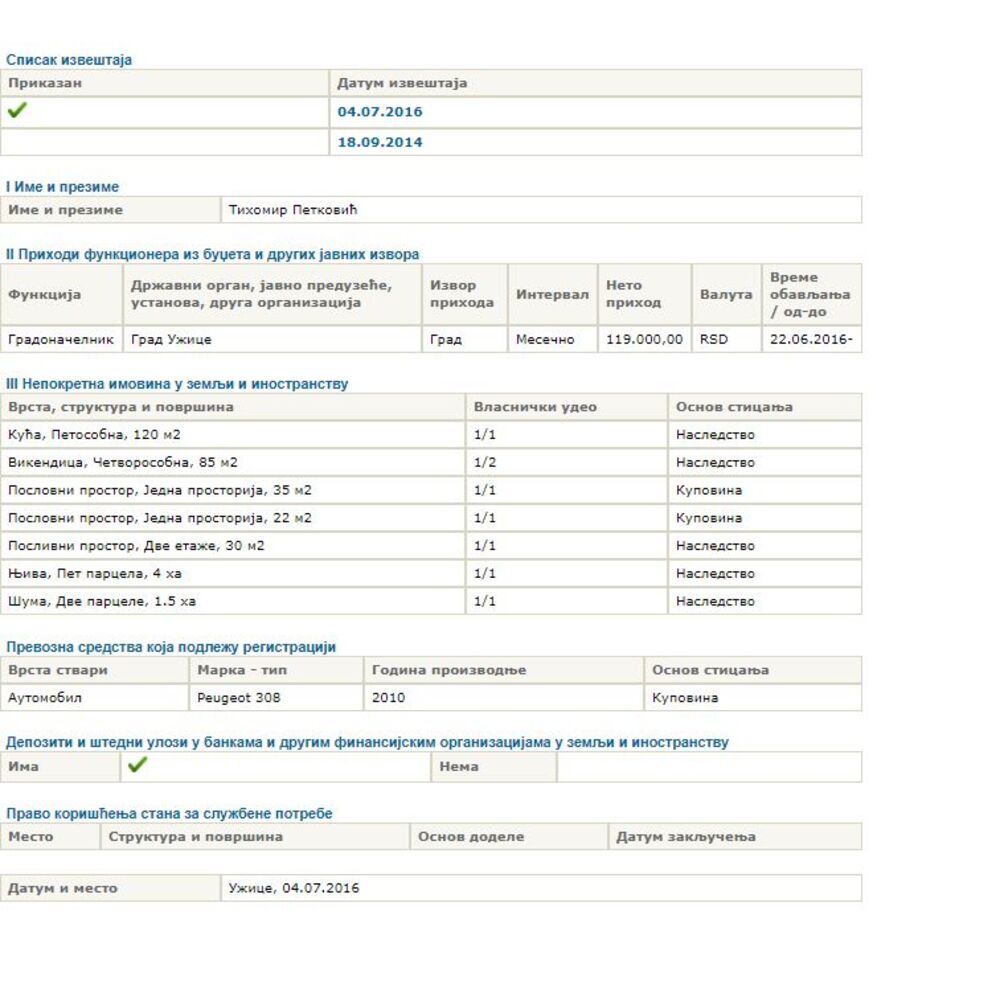This screenshot has width=1000, height=997.
Task: Click the Ужице, 04.07.2016 date and place field
Action: (x=294, y=888)
